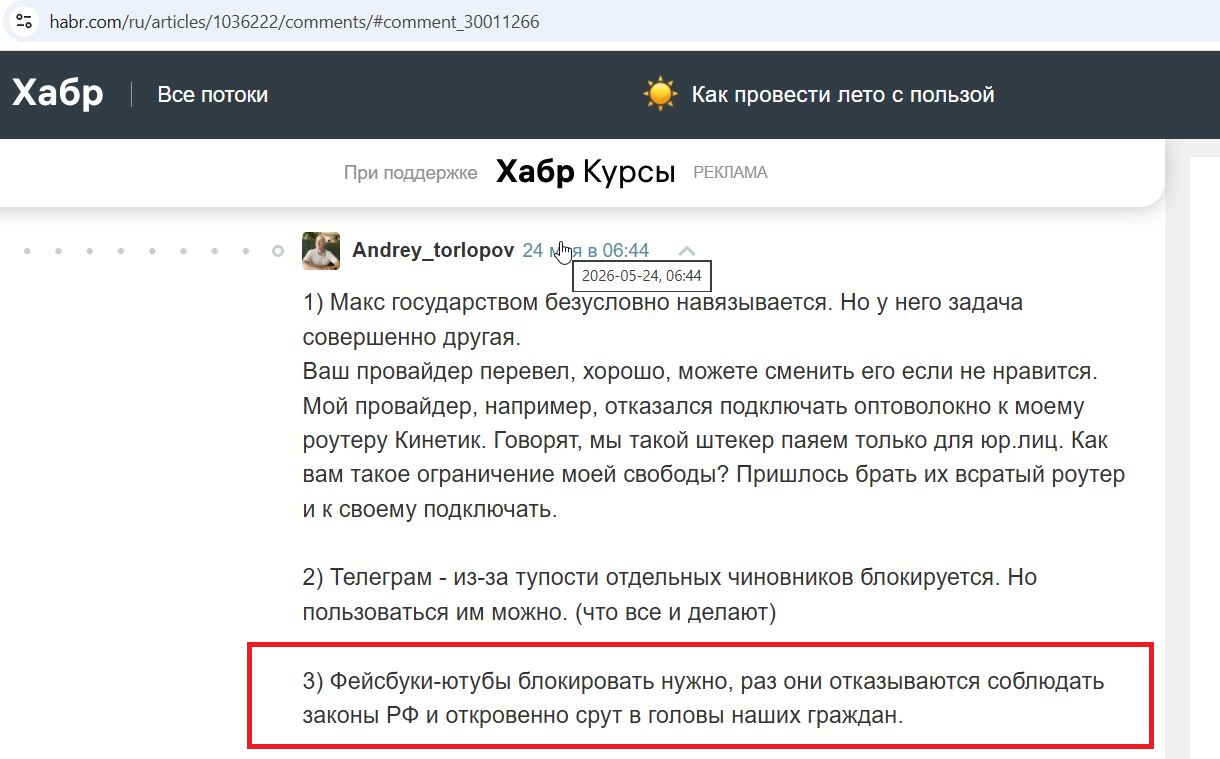Image resolution: width=1220 pixels, height=759 pixels.
Task: Click the РЕКЛАМА label
Action: (x=730, y=173)
